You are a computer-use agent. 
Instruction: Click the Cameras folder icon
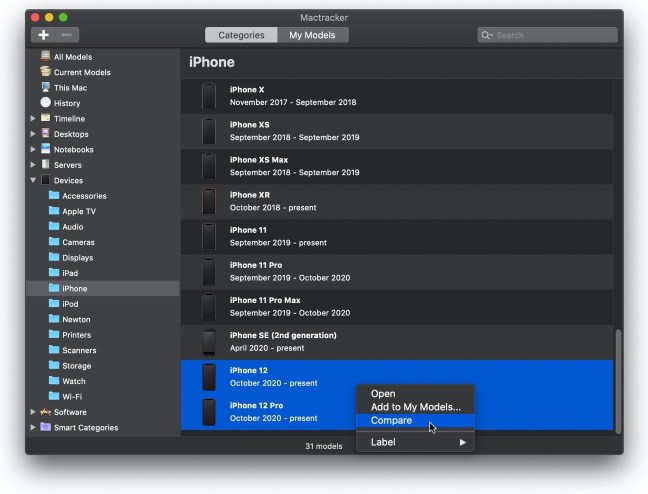(x=54, y=241)
